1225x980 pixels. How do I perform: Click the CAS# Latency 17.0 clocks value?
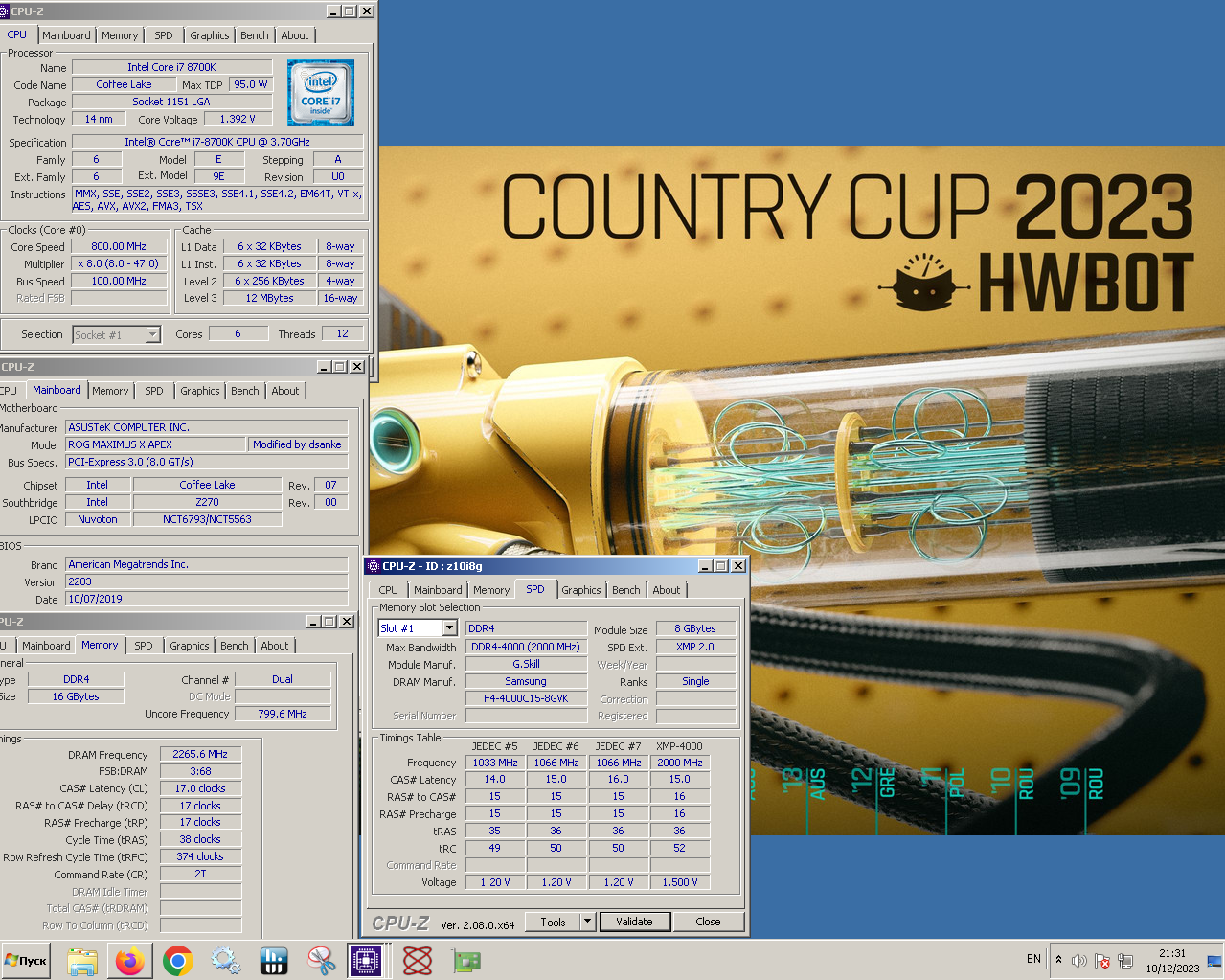[200, 788]
